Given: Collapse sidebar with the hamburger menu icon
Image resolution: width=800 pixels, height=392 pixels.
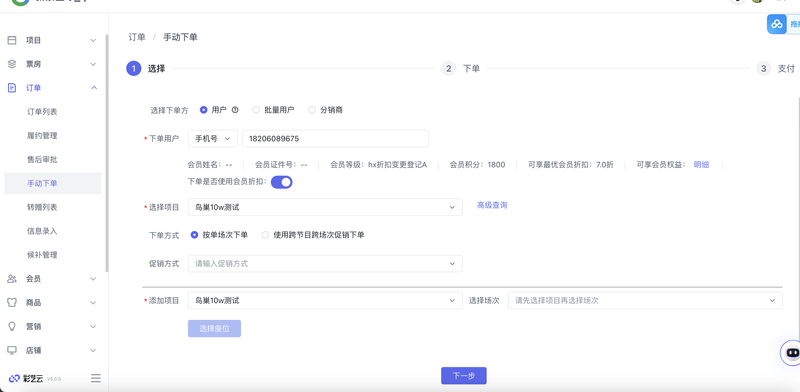Looking at the screenshot, I should (x=95, y=378).
